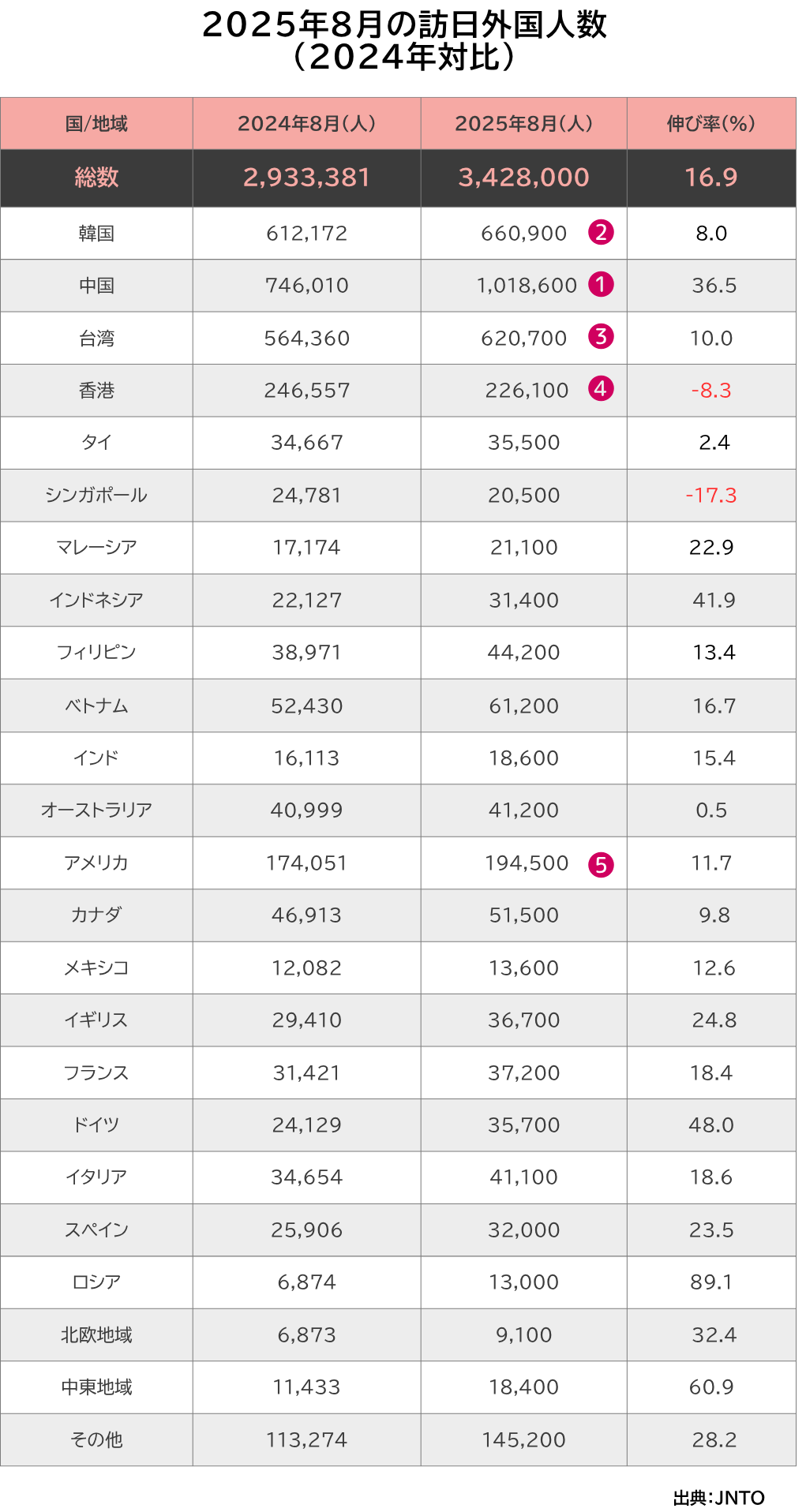Screen dimensions: 806x1512
Task: Click the rank 4 badge beside Hong Kong
Action: (x=601, y=389)
